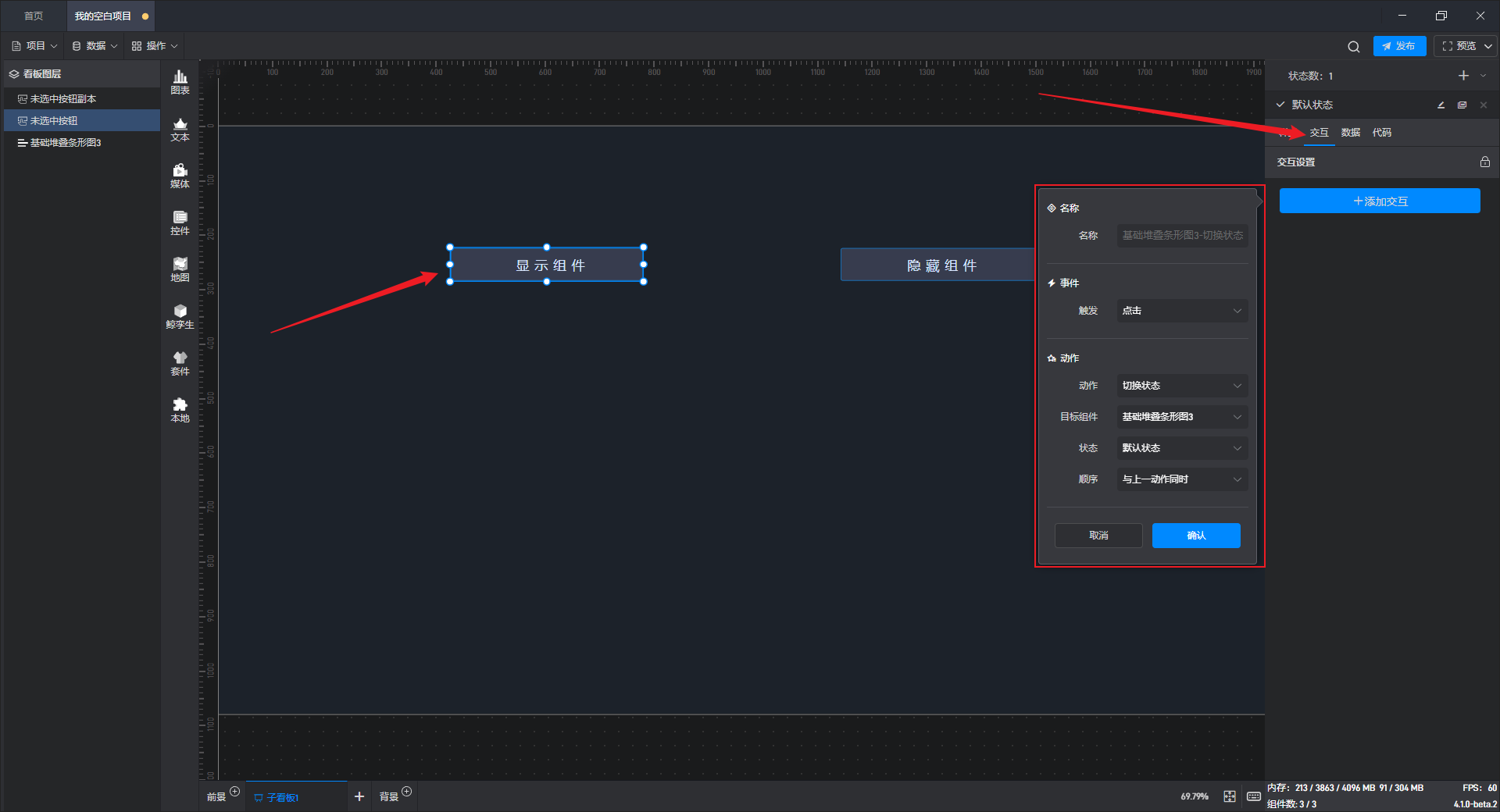This screenshot has width=1500, height=812.
Task: Add a new sub-board with the plus button
Action: point(359,796)
